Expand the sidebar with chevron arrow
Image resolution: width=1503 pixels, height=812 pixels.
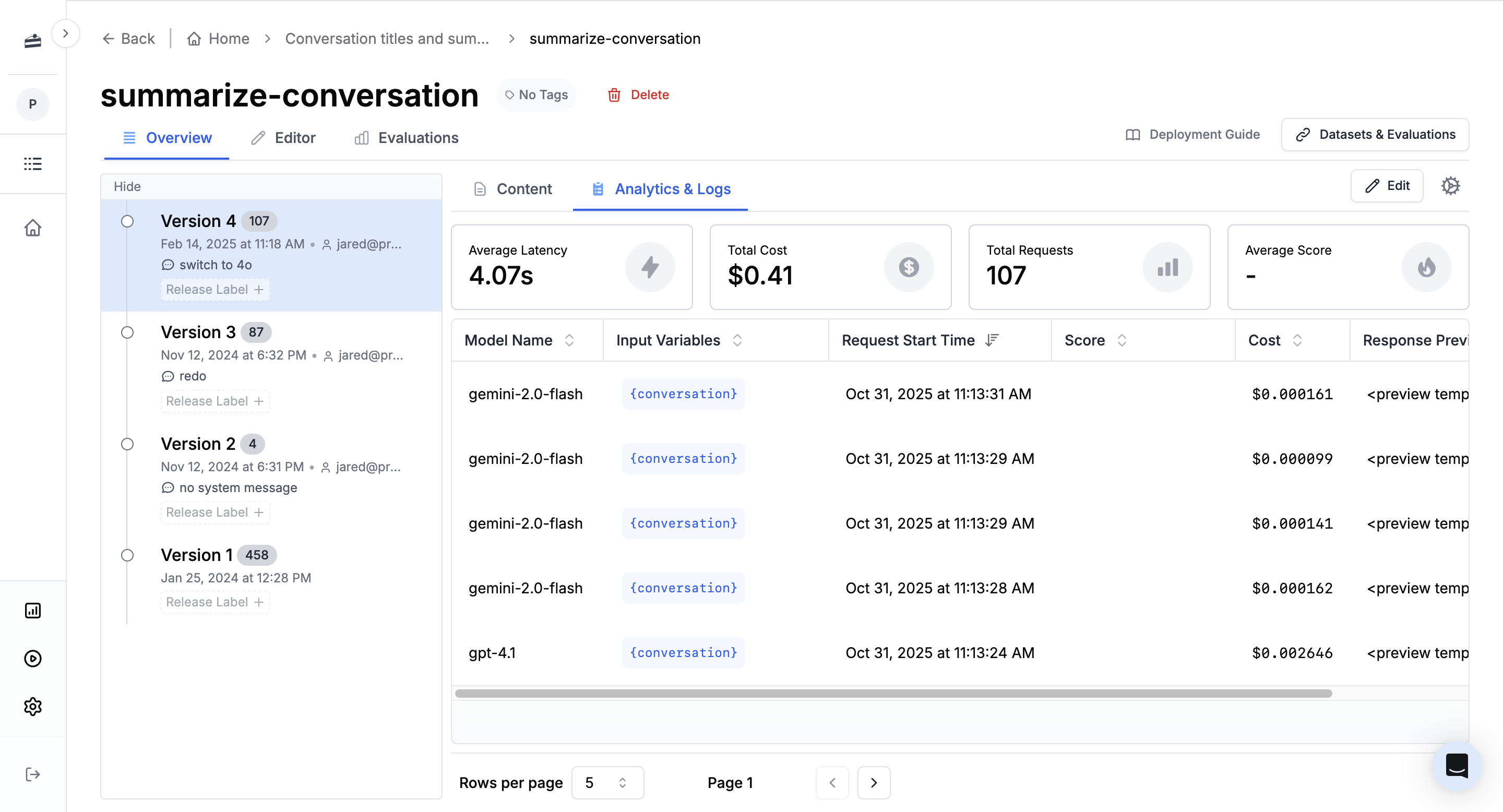[x=65, y=34]
